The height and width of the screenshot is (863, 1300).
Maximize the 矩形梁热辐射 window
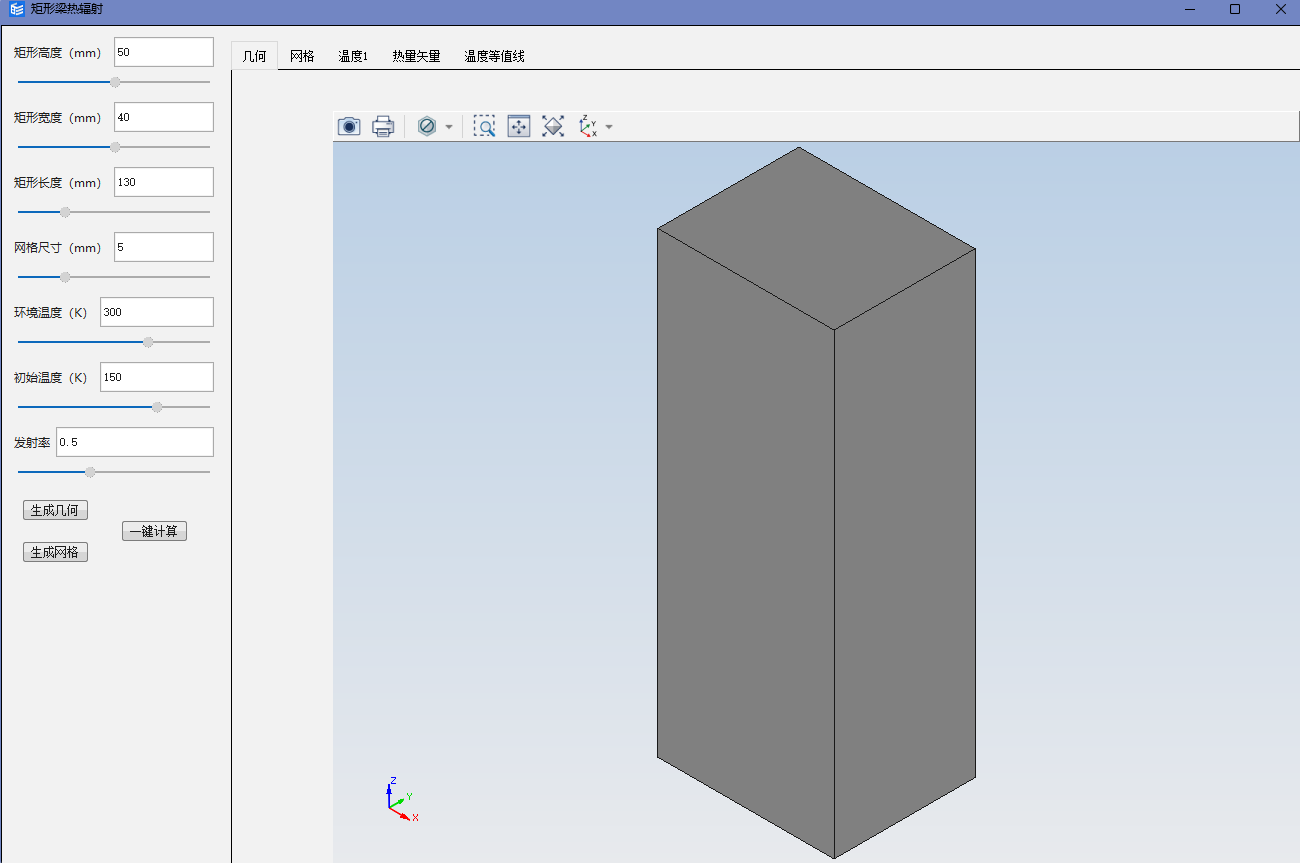click(x=1235, y=9)
